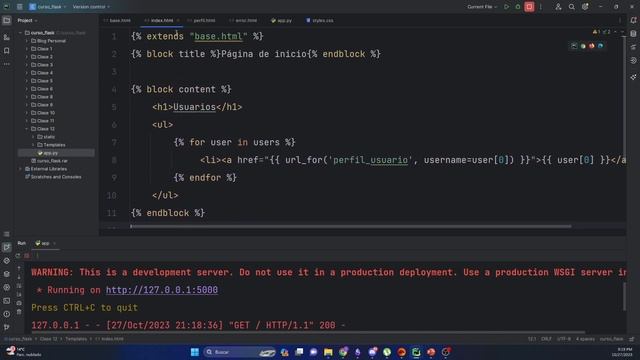Open the Run tool window icon in the left sidebar
Viewport: 640px width, 360px height.
(7, 247)
